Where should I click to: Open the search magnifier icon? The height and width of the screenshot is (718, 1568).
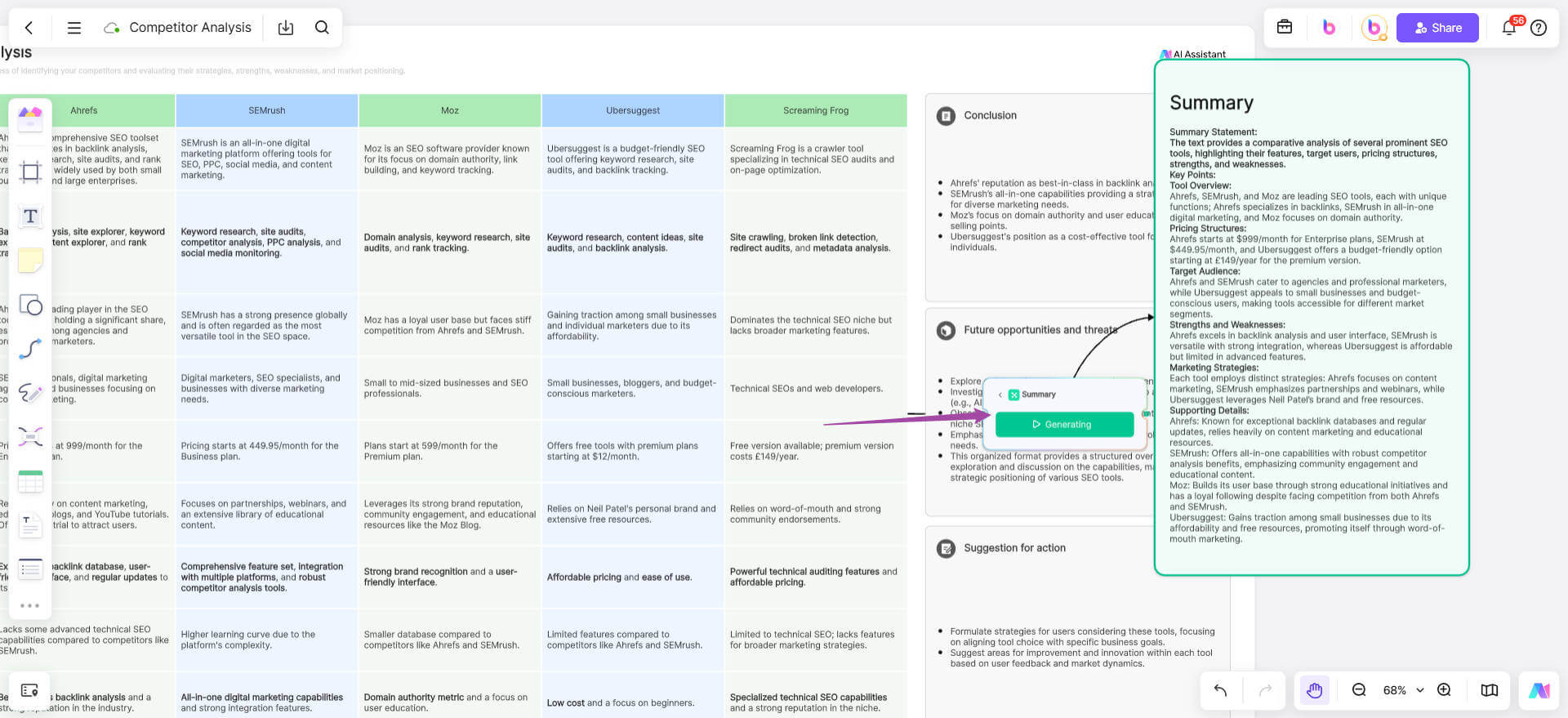click(x=323, y=28)
